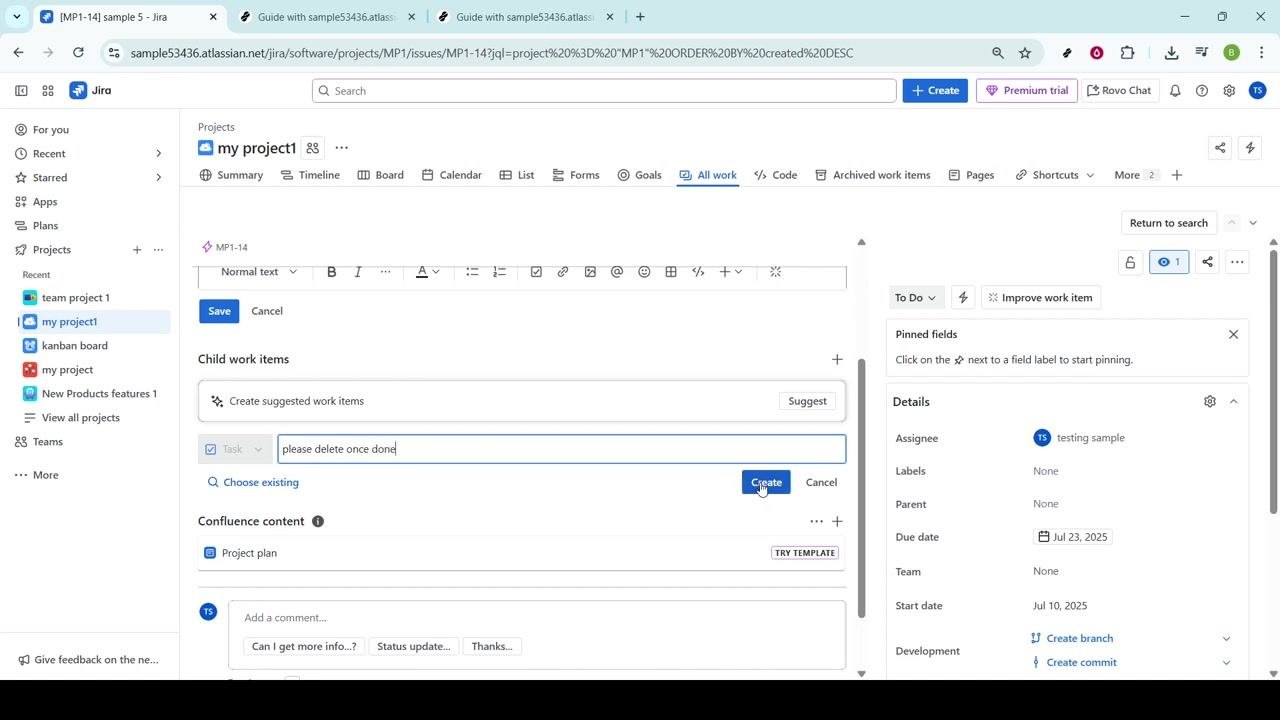
Task: Insert a numbered list
Action: coord(499,272)
